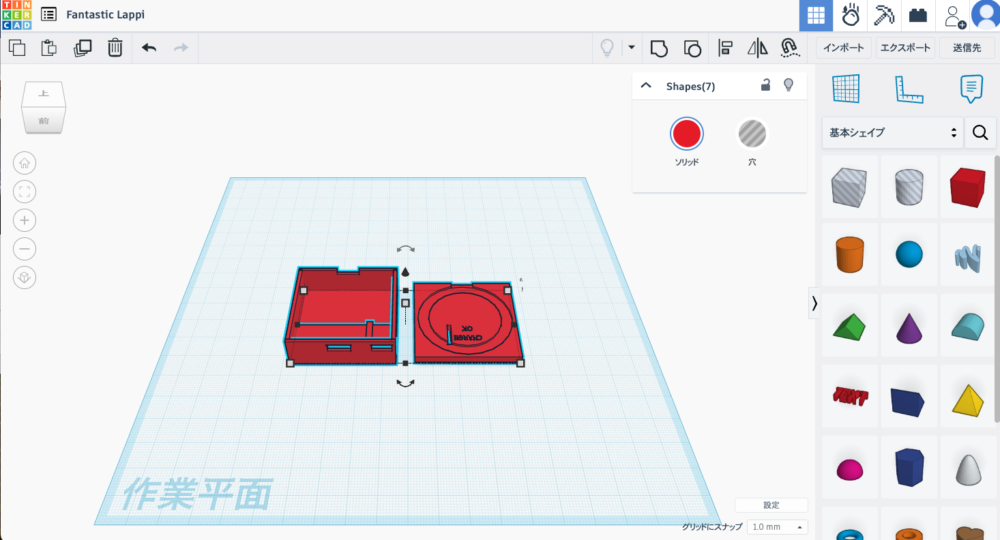Pick the teal round roof shape
Image resolution: width=1000 pixels, height=540 pixels.
[967, 326]
